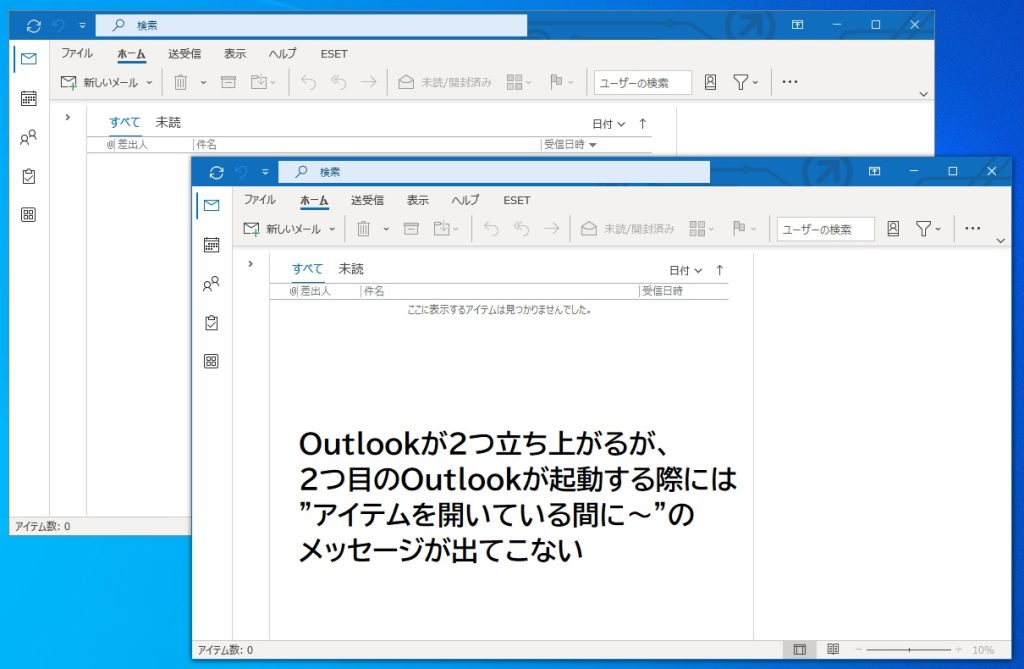The height and width of the screenshot is (669, 1024).
Task: Toggle sort order arrow in back window list
Action: (643, 123)
